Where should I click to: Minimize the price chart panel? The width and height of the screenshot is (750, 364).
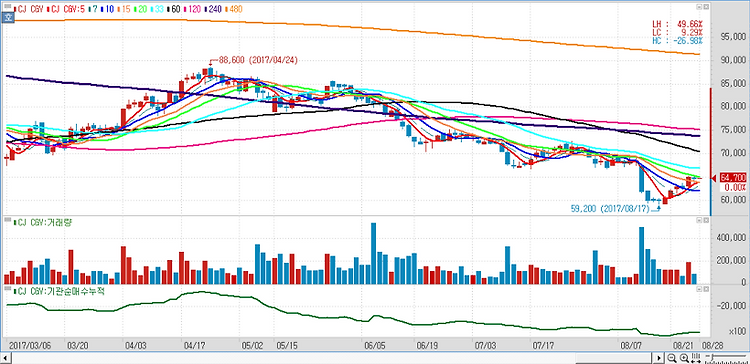pos(698,7)
